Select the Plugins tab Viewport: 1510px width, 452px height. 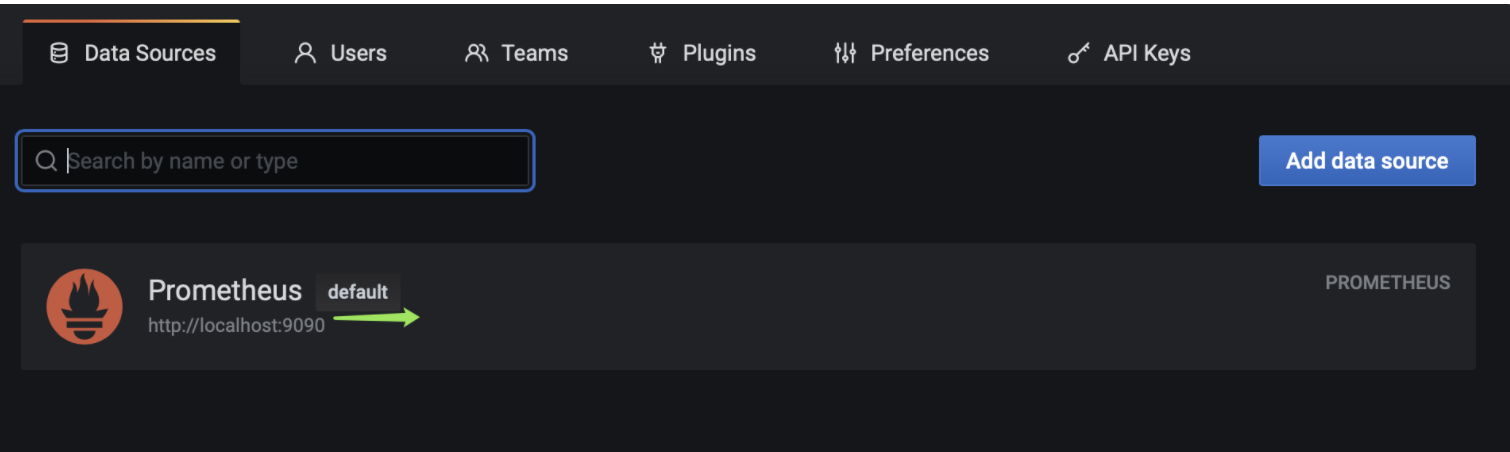[702, 53]
